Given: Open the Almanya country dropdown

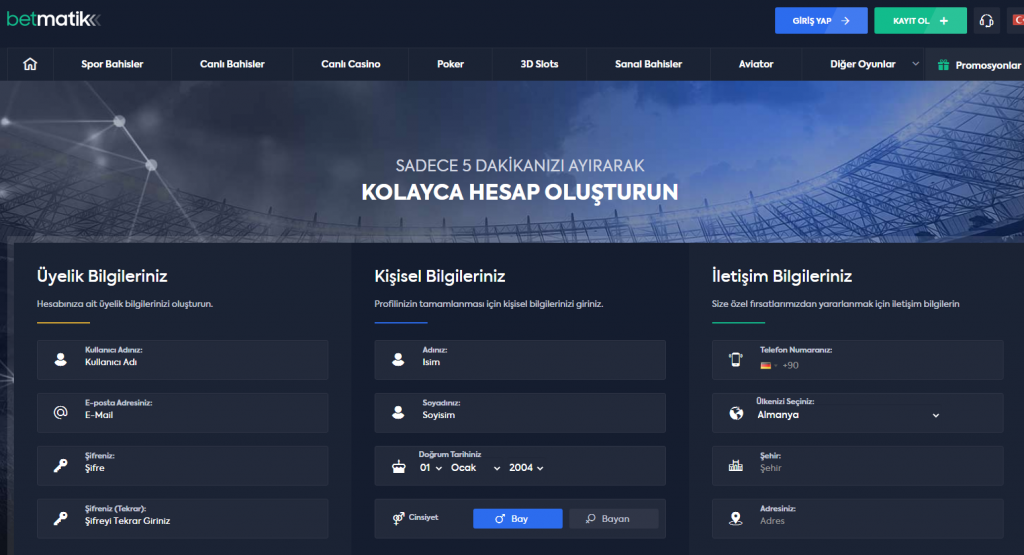Looking at the screenshot, I should (x=848, y=415).
